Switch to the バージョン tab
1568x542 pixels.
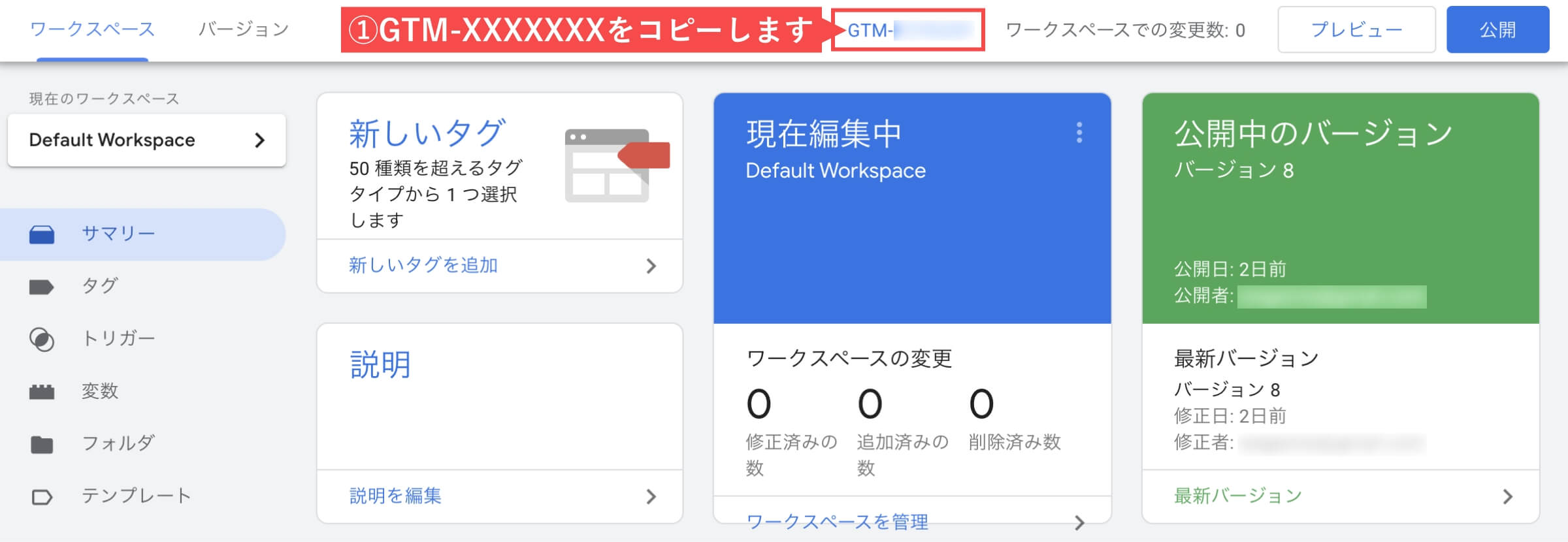coord(244,29)
